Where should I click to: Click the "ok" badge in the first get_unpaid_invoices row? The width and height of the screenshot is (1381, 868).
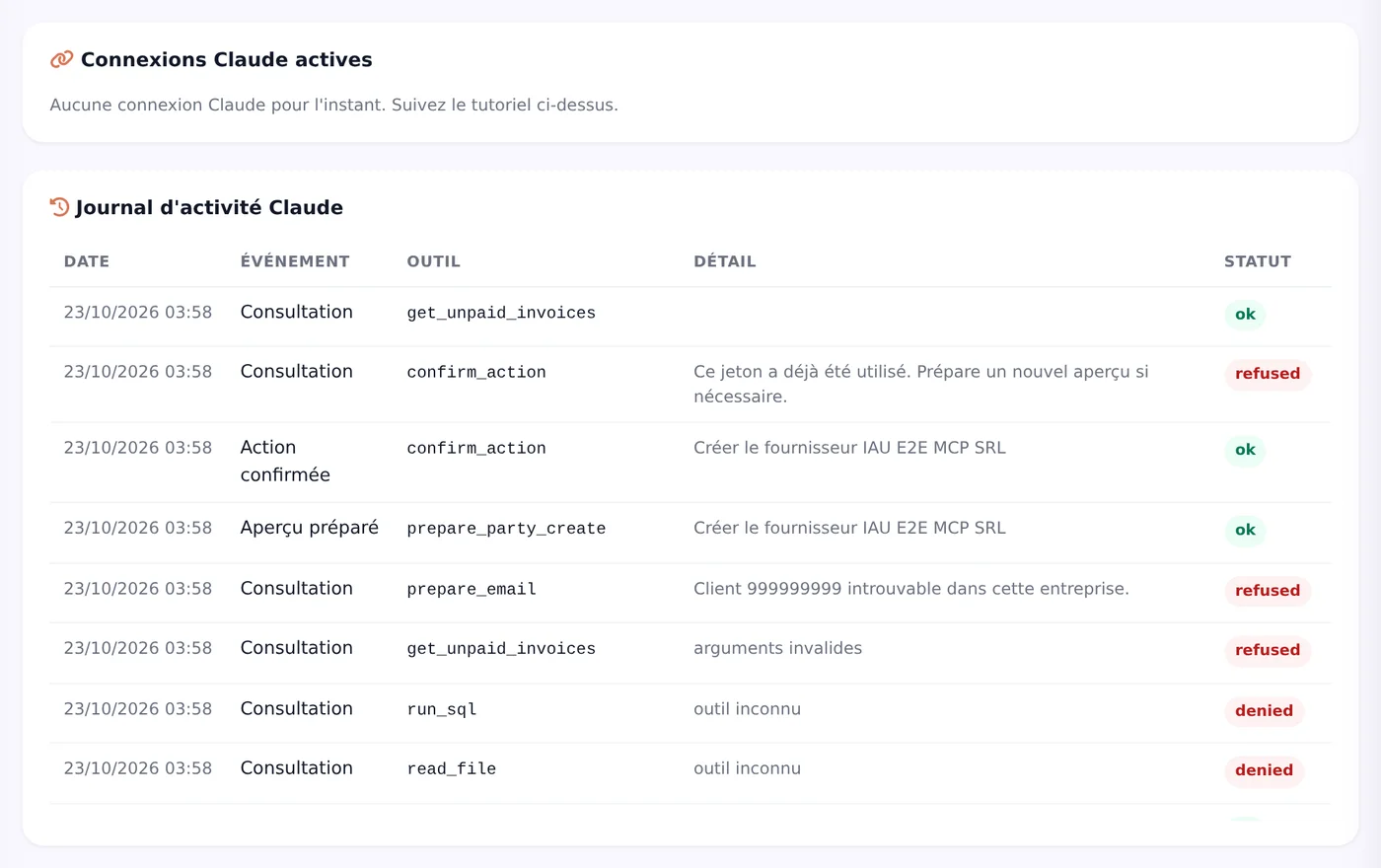pyautogui.click(x=1245, y=315)
